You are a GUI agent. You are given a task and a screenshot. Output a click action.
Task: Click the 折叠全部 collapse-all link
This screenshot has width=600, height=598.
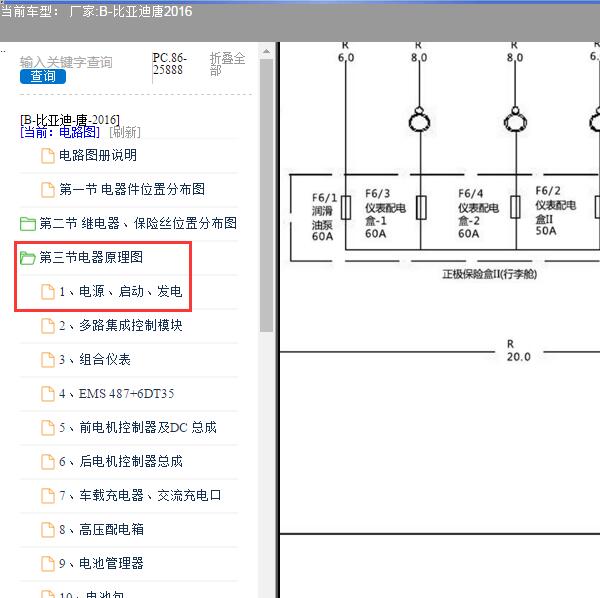(x=227, y=64)
